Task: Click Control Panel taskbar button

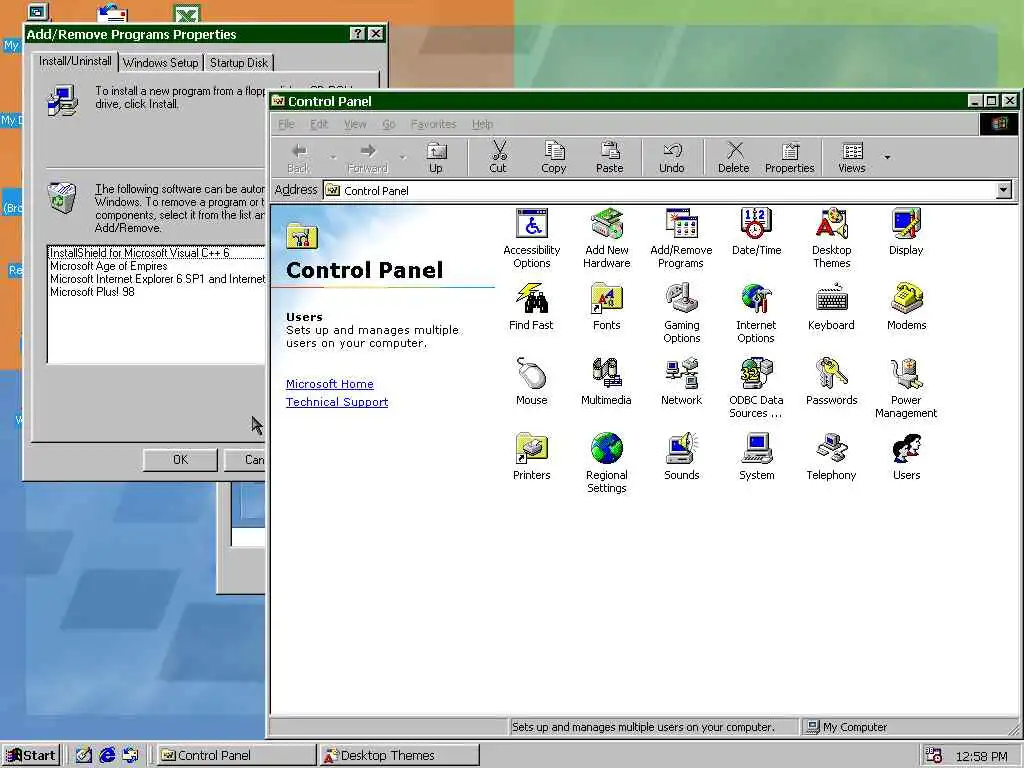Action: coord(236,756)
